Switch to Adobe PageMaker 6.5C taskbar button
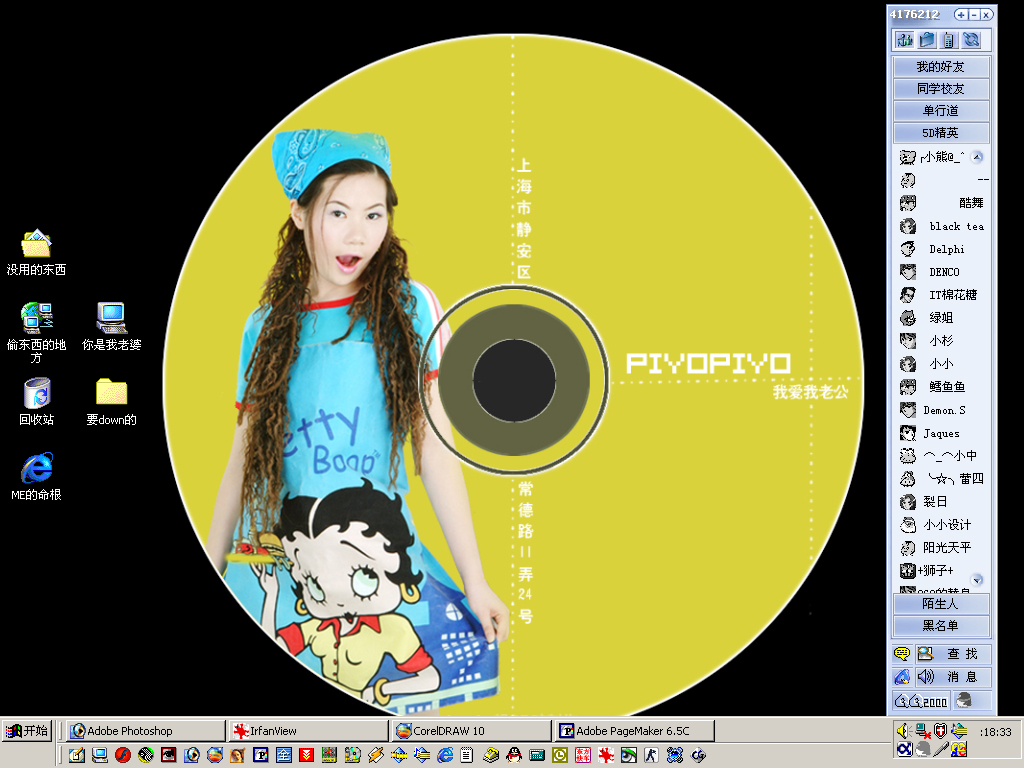The height and width of the screenshot is (768, 1024). 635,731
